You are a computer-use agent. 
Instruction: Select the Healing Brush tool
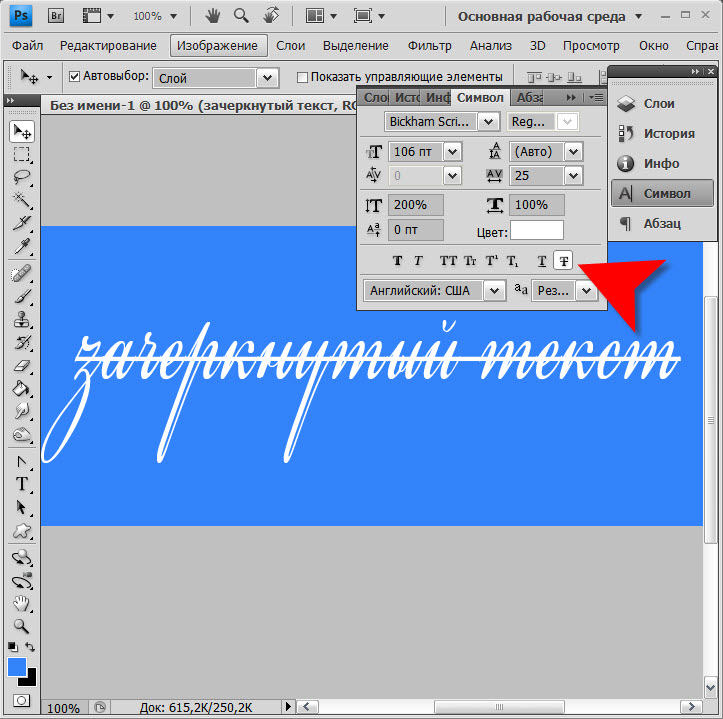[x=21, y=273]
